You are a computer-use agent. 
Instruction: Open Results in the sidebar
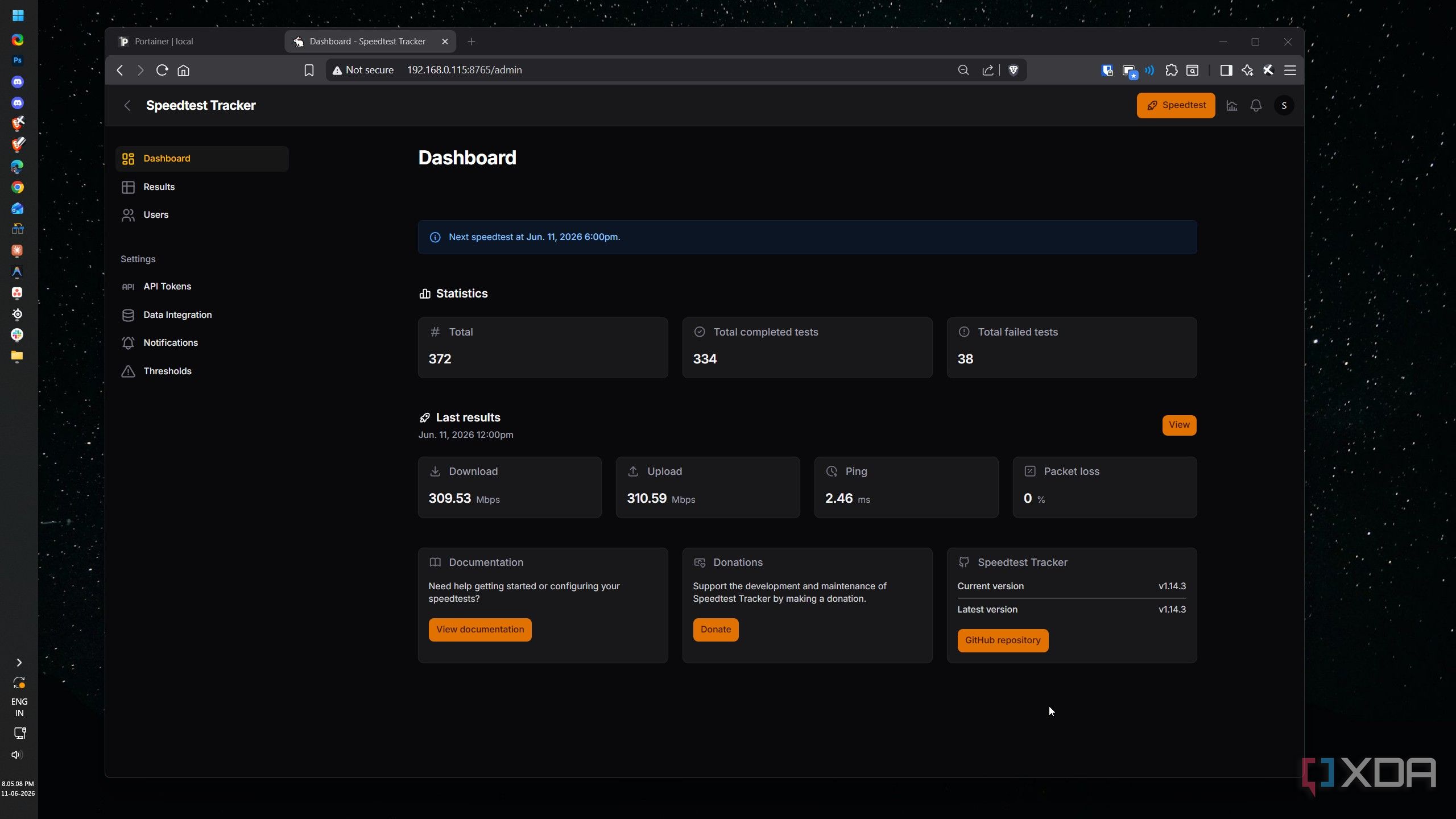click(x=202, y=187)
